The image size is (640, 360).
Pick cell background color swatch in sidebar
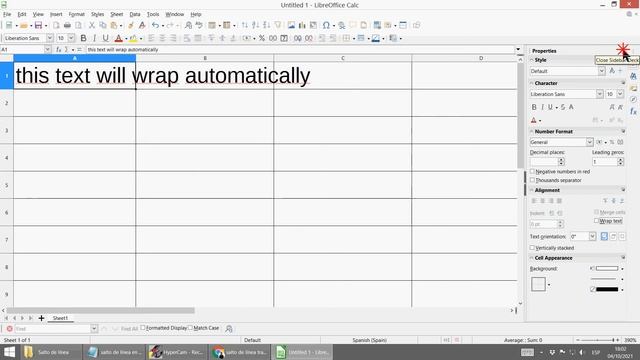[607, 269]
